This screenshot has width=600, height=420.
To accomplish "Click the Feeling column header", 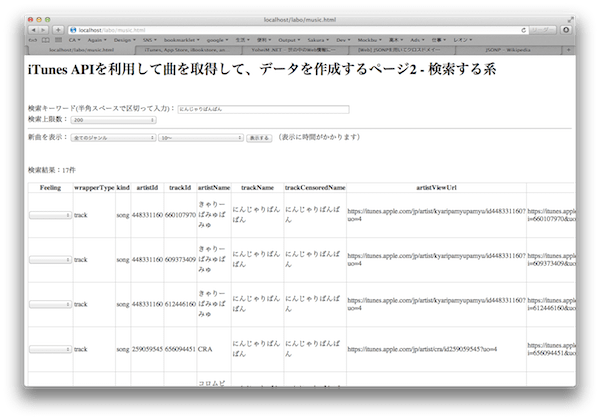I will [50, 188].
